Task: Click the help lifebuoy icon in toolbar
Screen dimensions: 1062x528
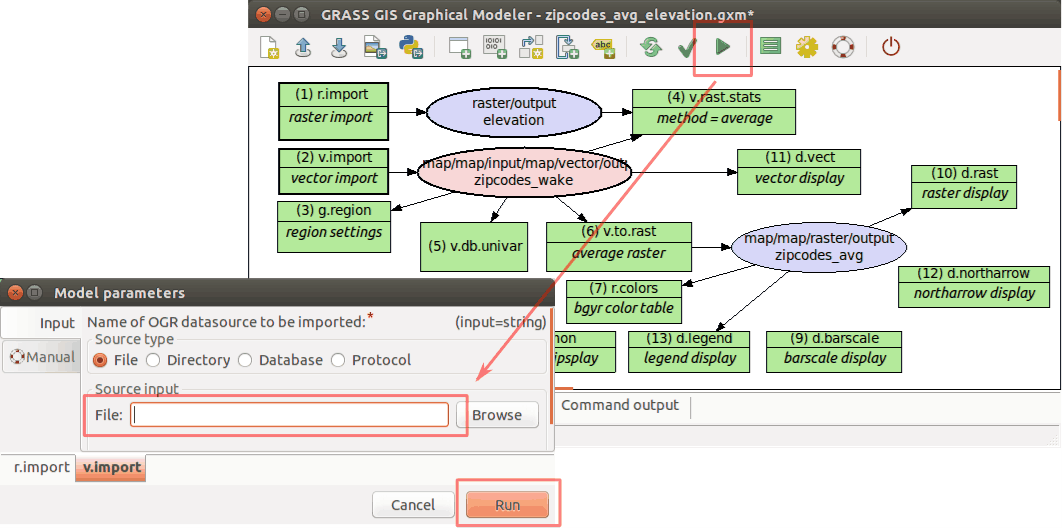Action: pos(844,47)
